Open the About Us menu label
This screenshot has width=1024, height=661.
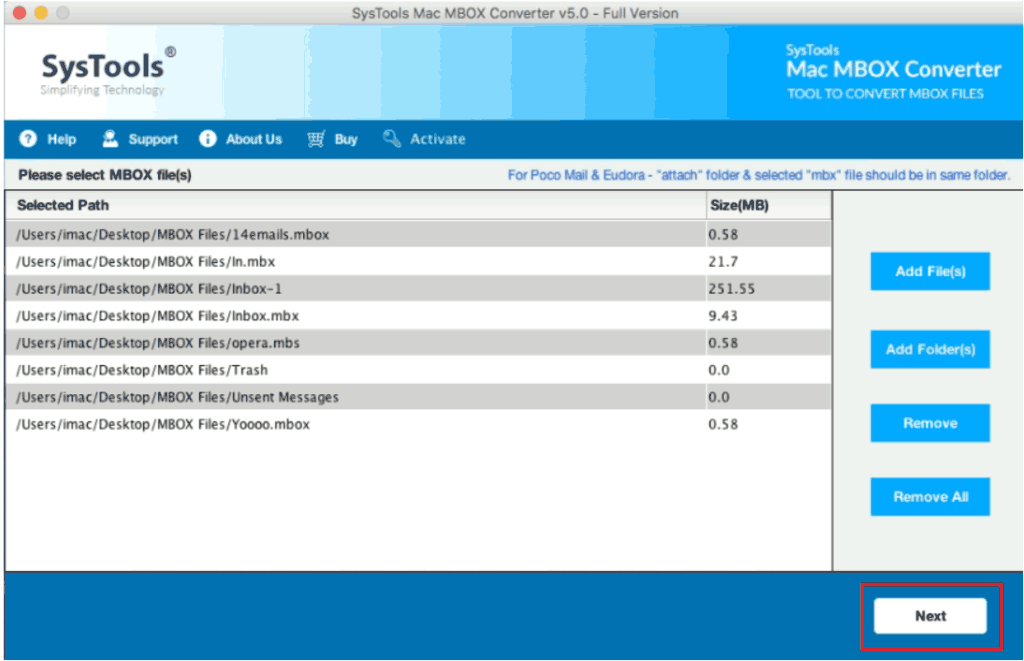click(x=253, y=139)
